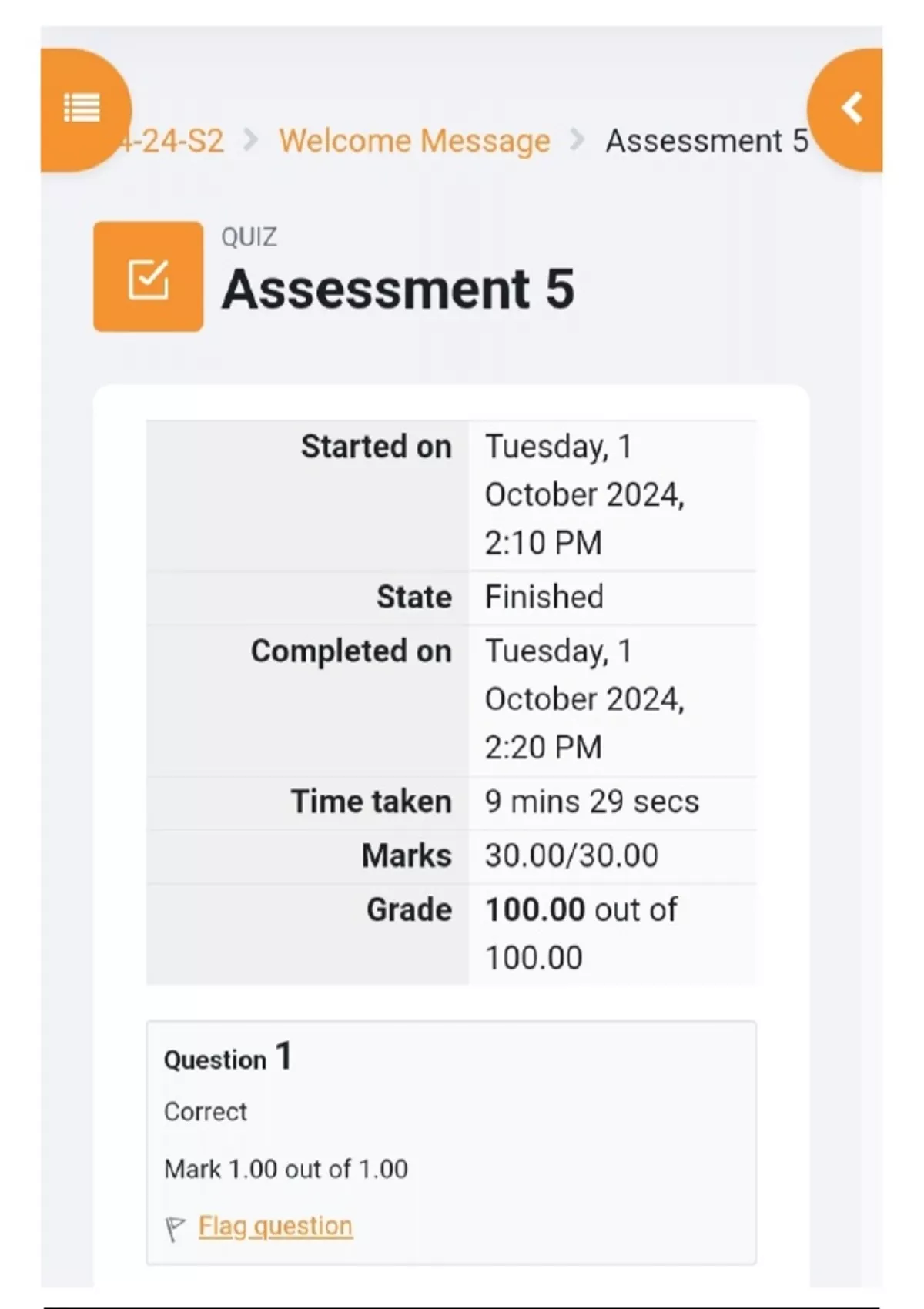Select the Completed on row label
The height and width of the screenshot is (1309, 924).
pyautogui.click(x=351, y=651)
